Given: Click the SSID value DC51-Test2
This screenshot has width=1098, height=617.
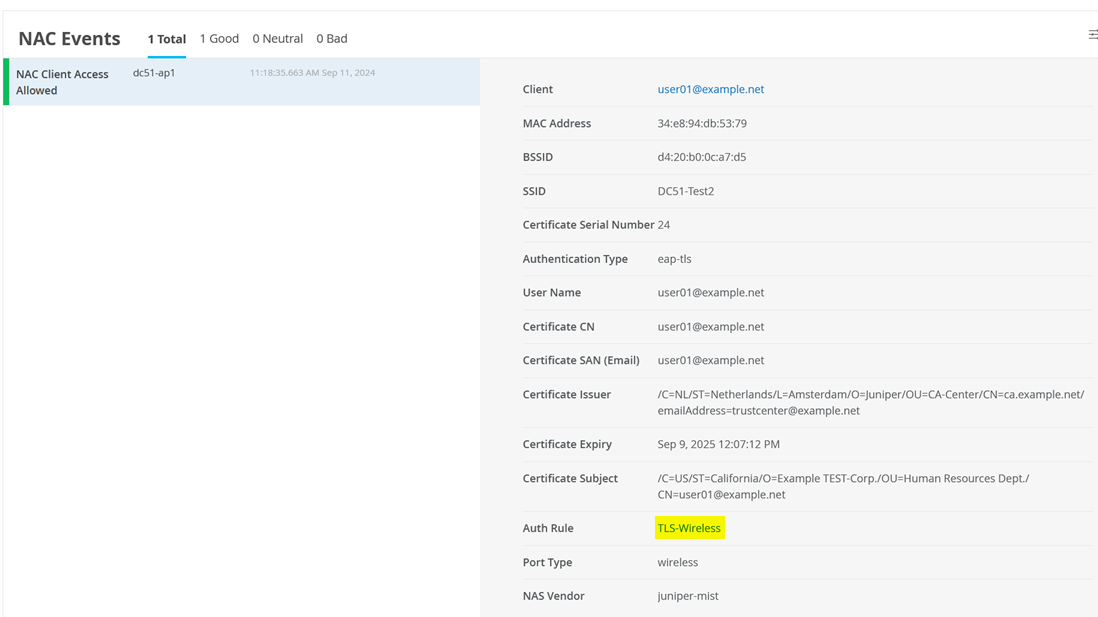Looking at the screenshot, I should (685, 191).
